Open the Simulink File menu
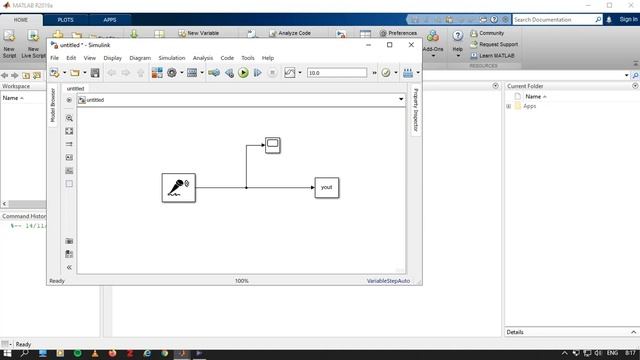The width and height of the screenshot is (640, 360). coord(54,58)
